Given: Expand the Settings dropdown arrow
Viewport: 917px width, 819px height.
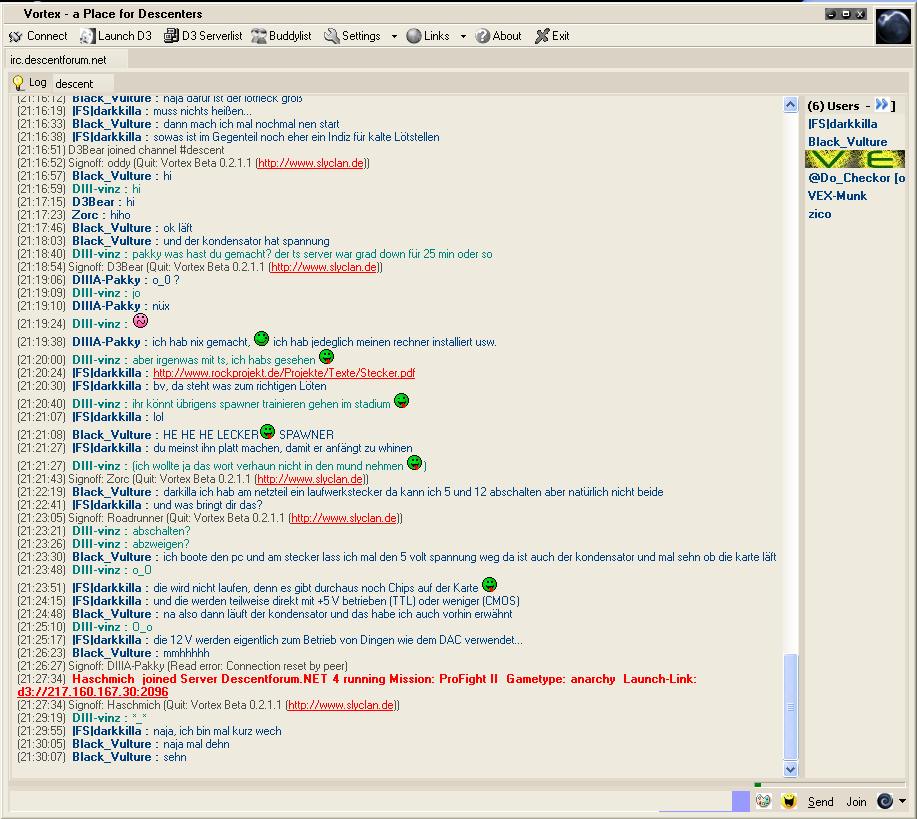Looking at the screenshot, I should point(394,37).
